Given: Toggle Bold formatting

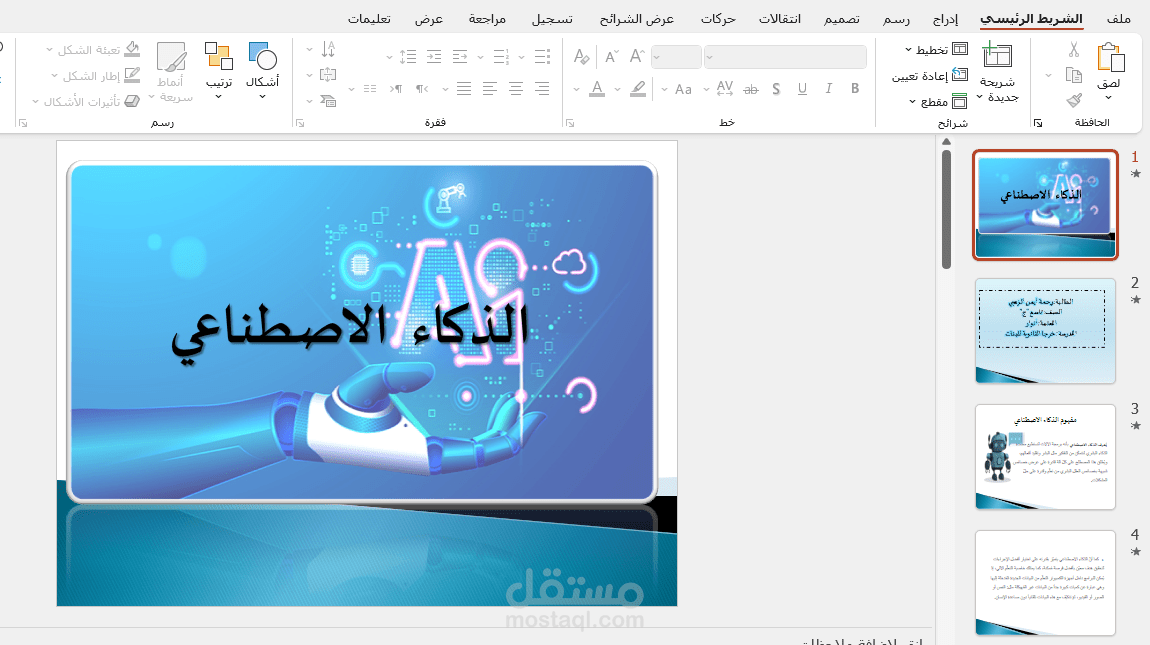Looking at the screenshot, I should pos(854,89).
